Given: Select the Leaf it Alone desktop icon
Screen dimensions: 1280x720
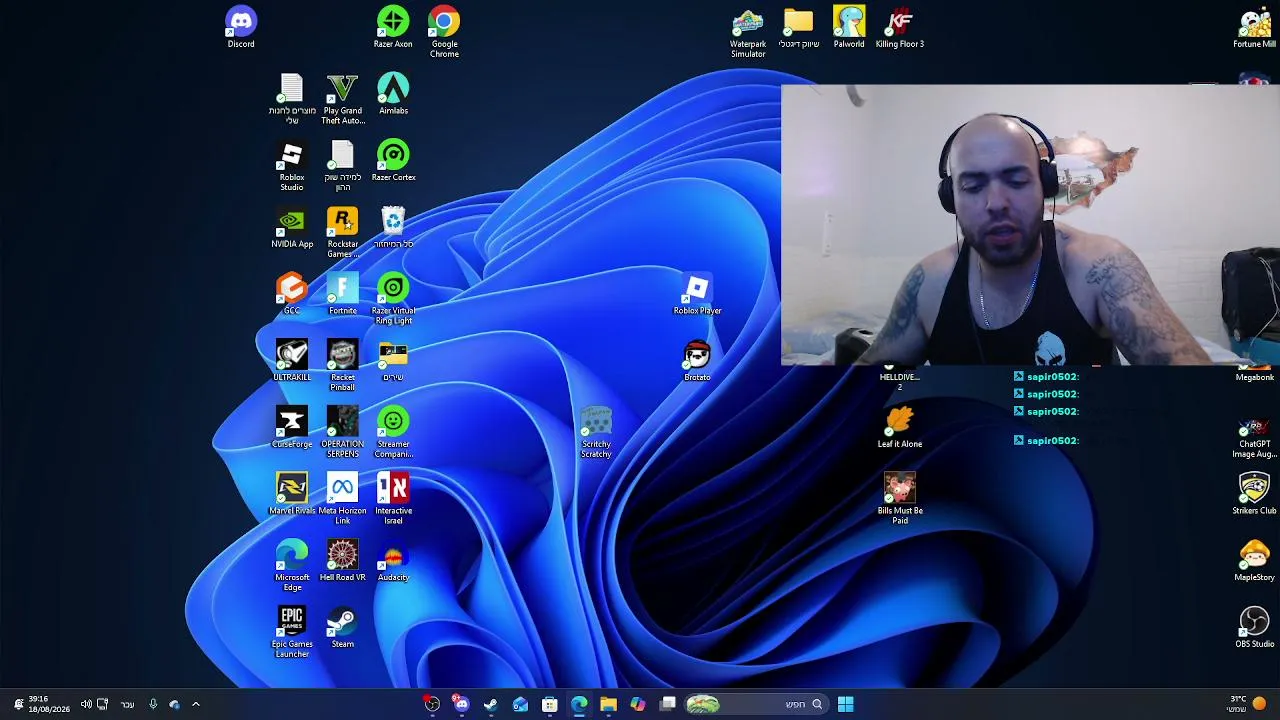Looking at the screenshot, I should tap(900, 428).
